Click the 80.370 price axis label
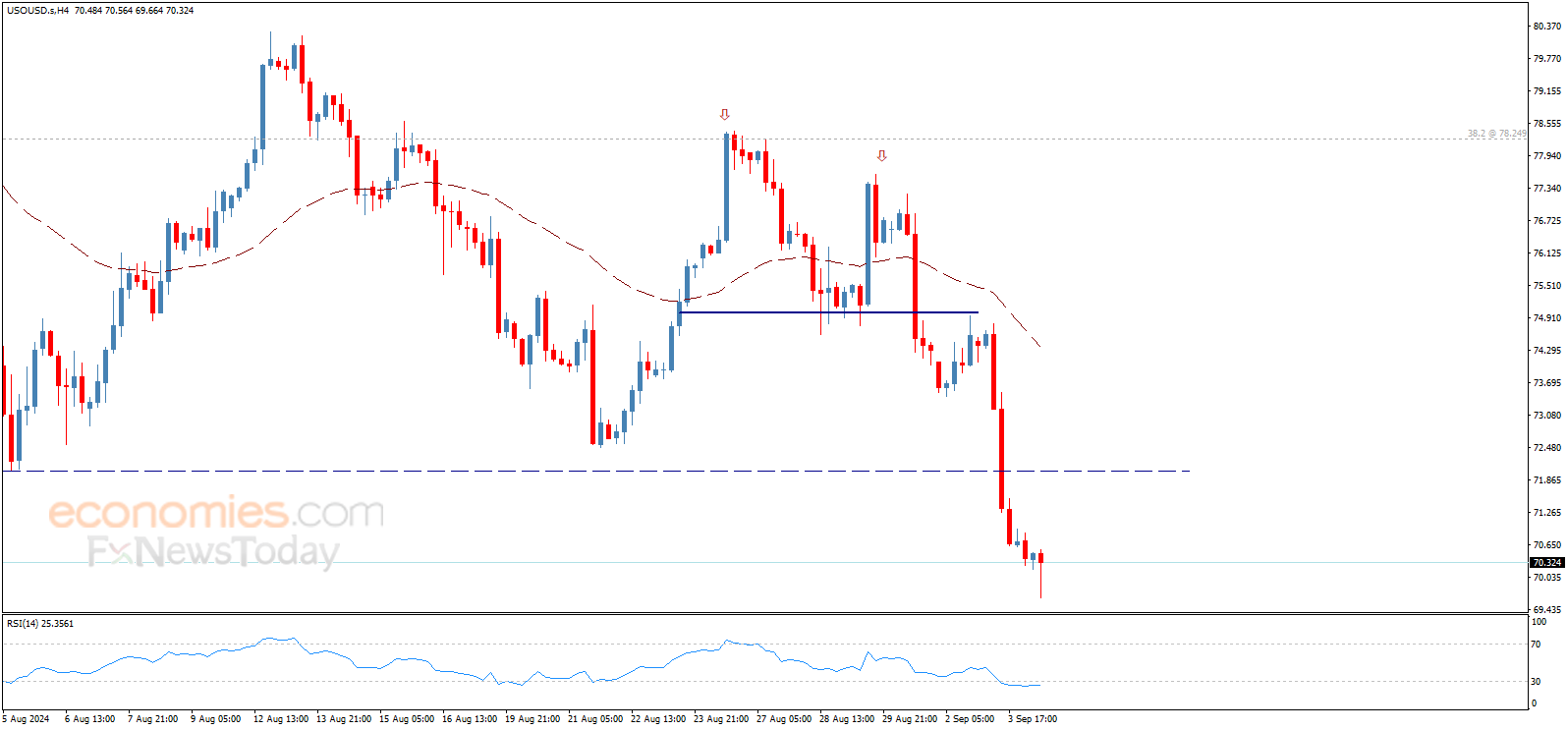The image size is (1568, 730). (1547, 27)
